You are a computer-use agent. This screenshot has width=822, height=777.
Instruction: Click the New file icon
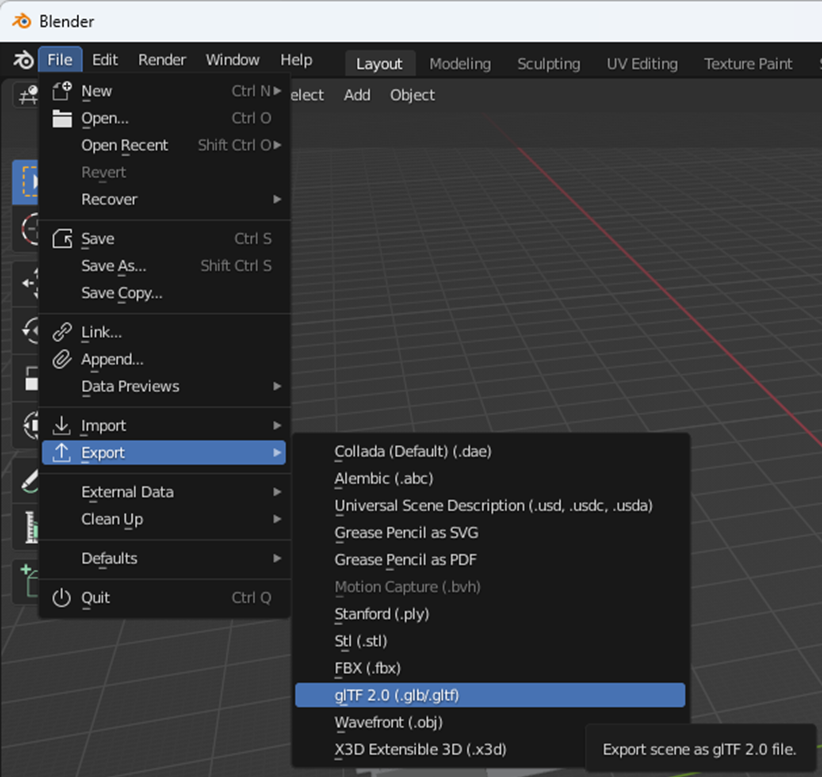coord(63,91)
